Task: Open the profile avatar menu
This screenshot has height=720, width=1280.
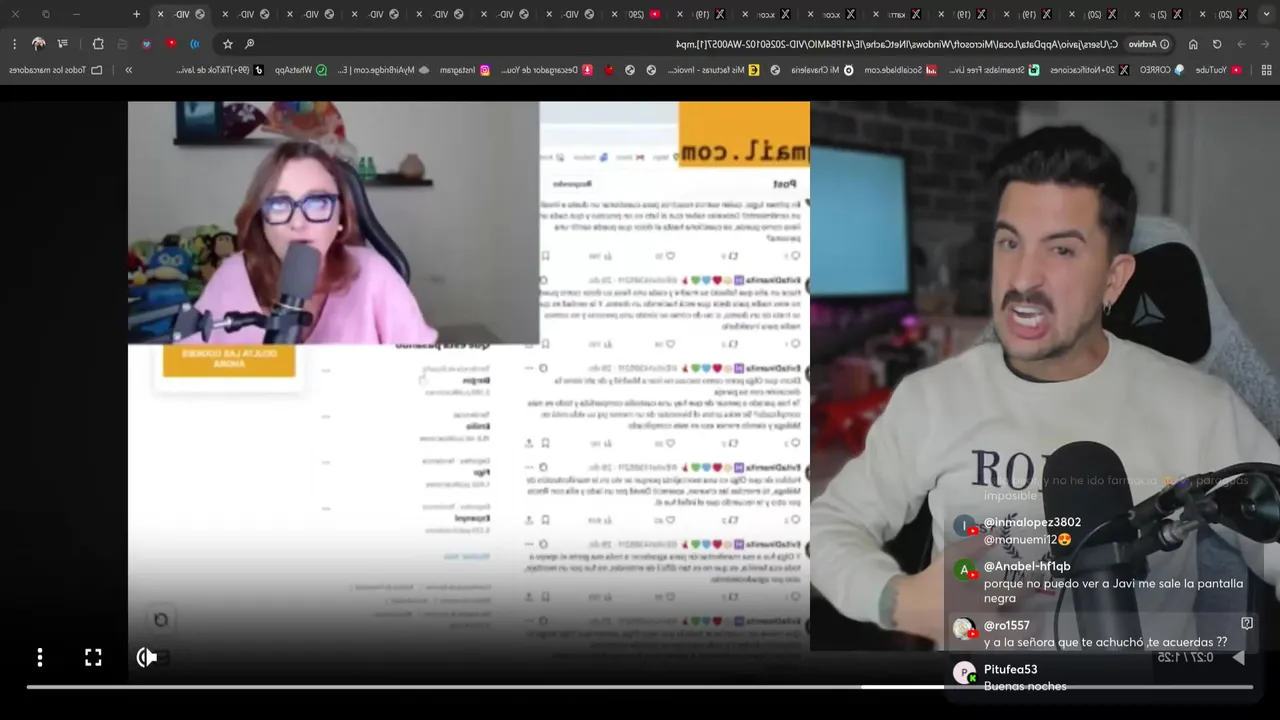Action: point(39,44)
